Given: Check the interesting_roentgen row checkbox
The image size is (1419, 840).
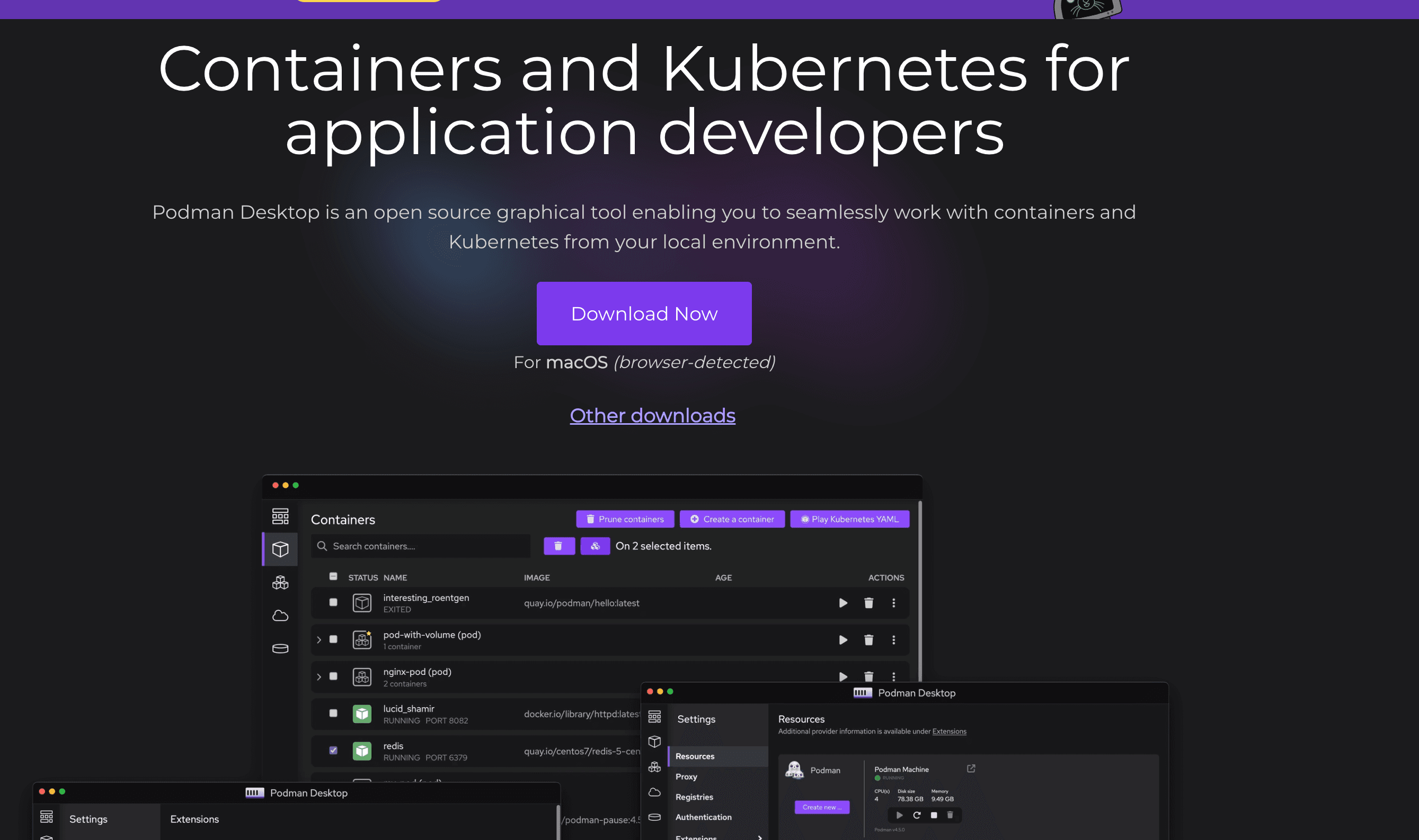Looking at the screenshot, I should tap(333, 602).
